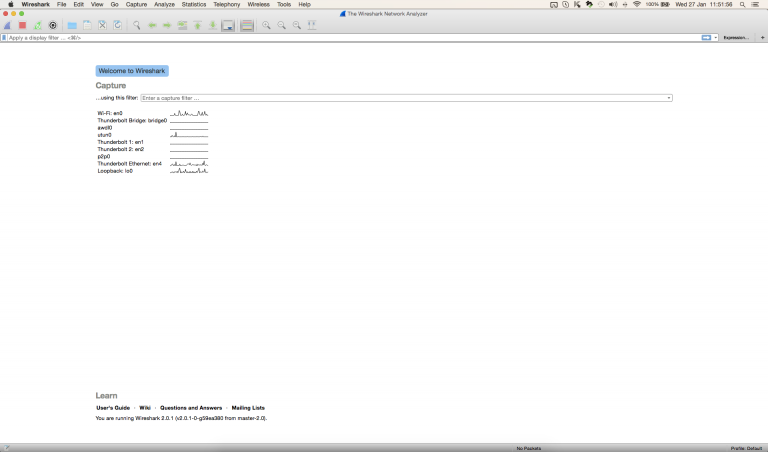This screenshot has height=452, width=768.
Task: Expand the capture filter dropdown arrow
Action: coord(669,98)
